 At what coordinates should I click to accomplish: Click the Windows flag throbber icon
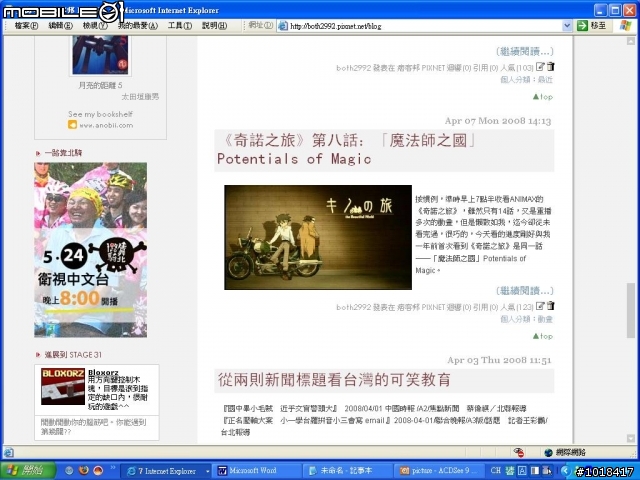coord(625,26)
